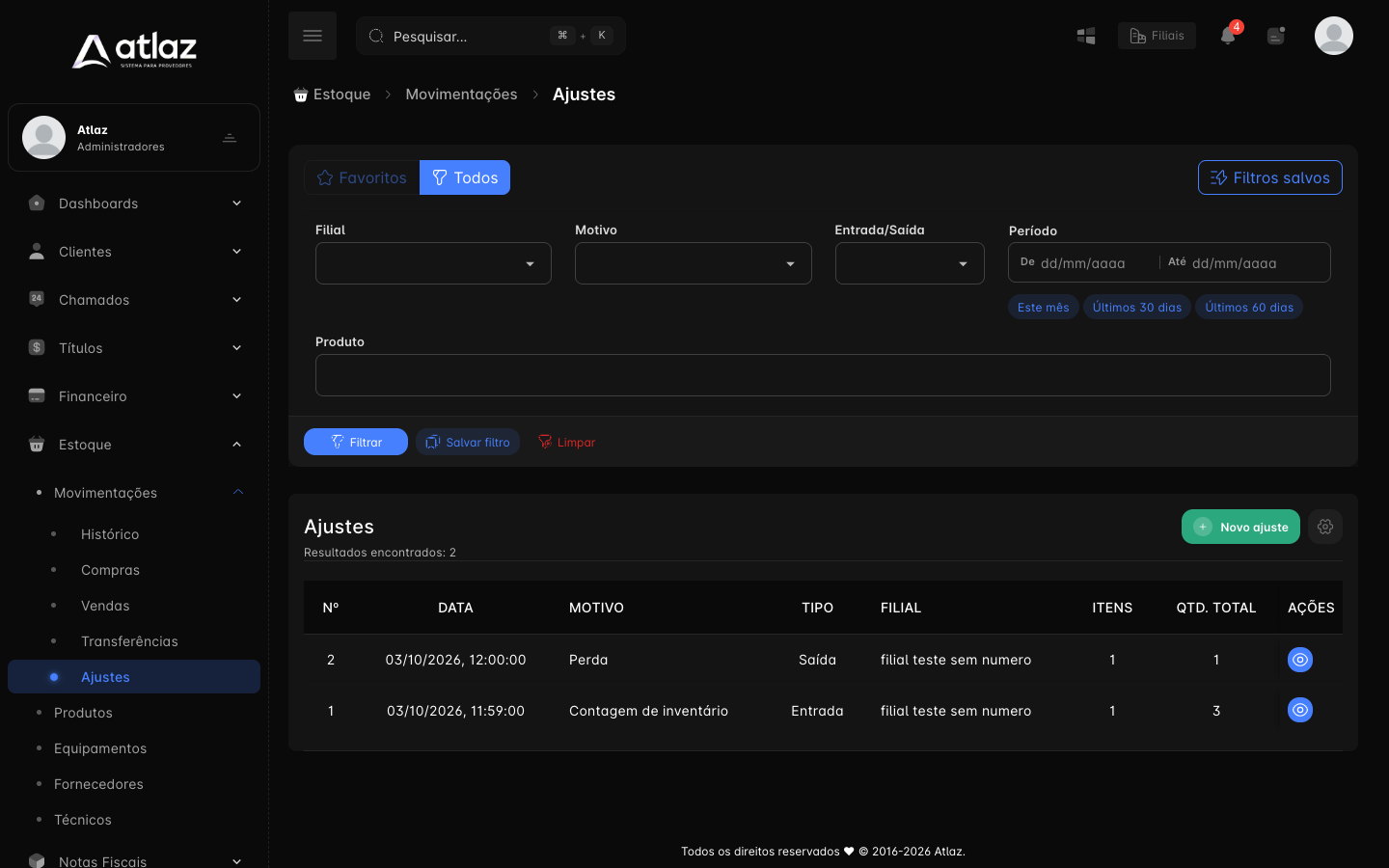The width and height of the screenshot is (1389, 868).
Task: Open the Filiais button in header
Action: [1157, 36]
